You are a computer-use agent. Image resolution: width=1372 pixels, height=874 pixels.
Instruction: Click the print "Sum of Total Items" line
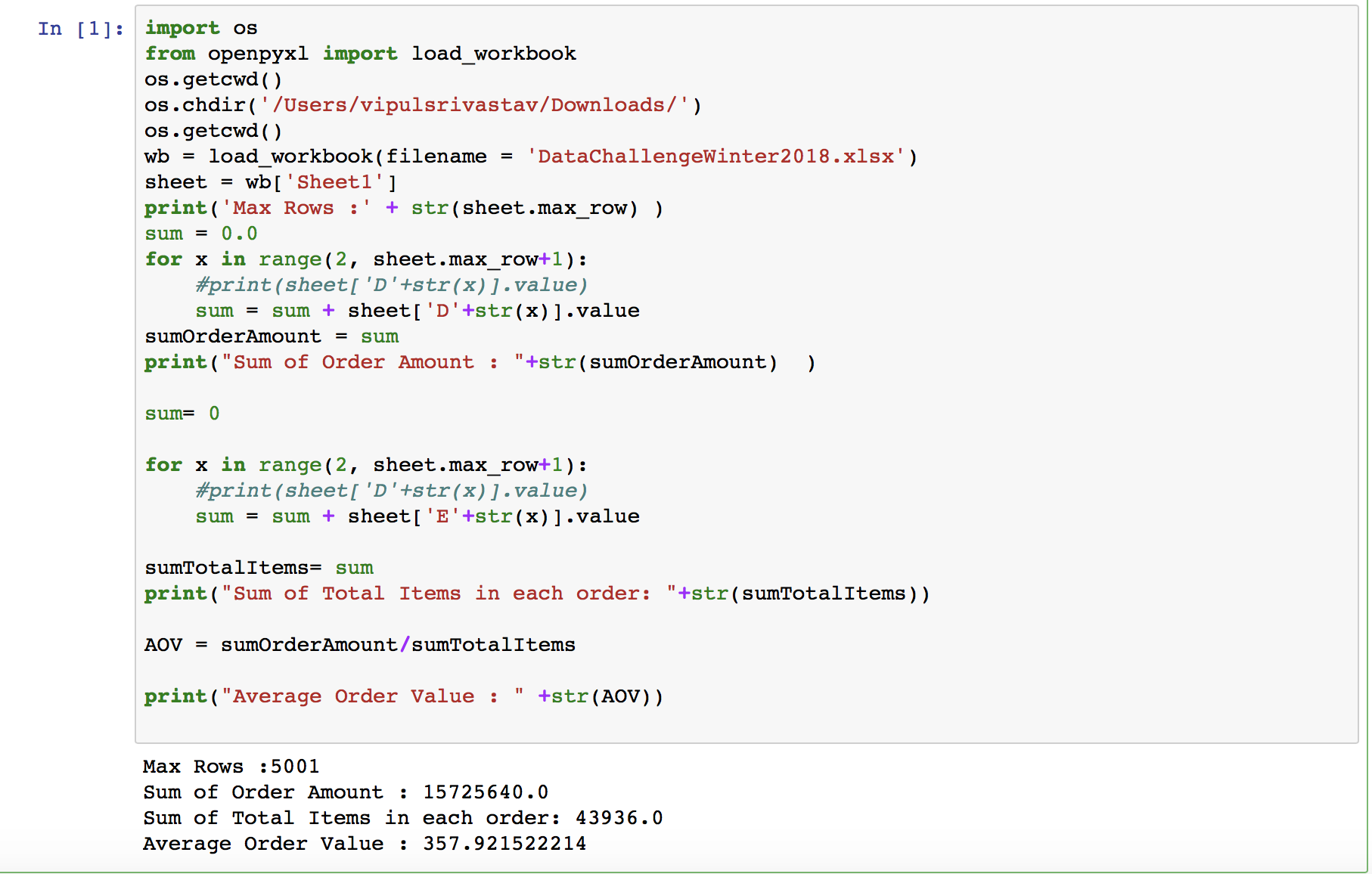point(538,594)
